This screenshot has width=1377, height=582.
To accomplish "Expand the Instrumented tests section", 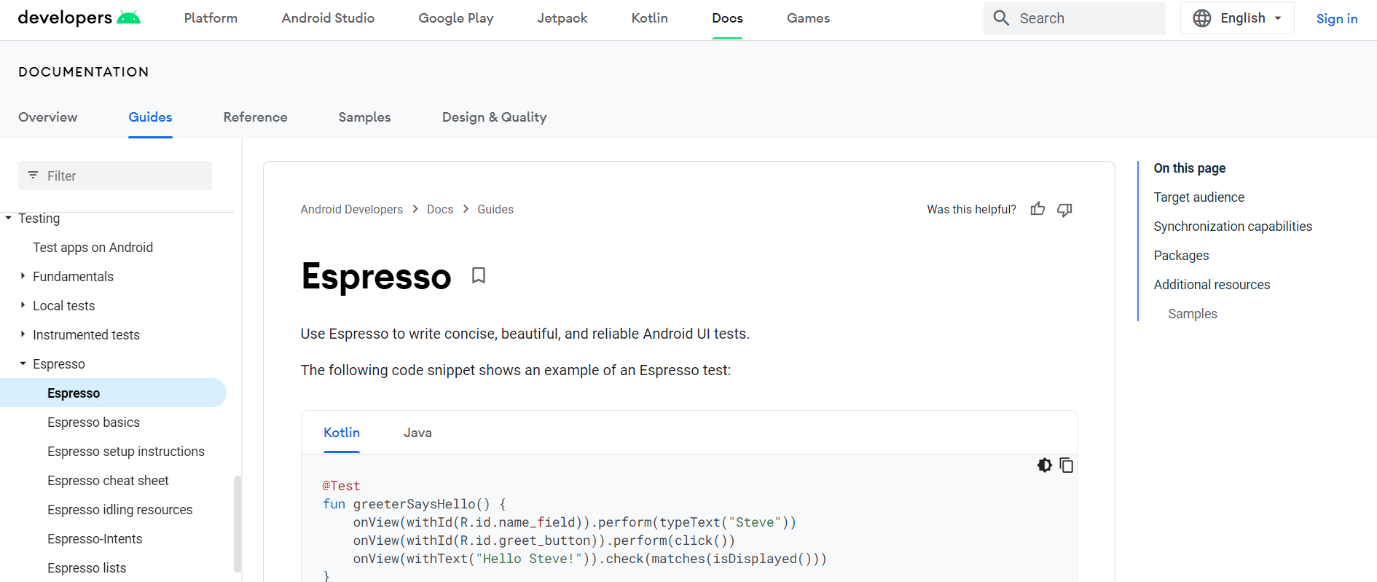I will (23, 334).
